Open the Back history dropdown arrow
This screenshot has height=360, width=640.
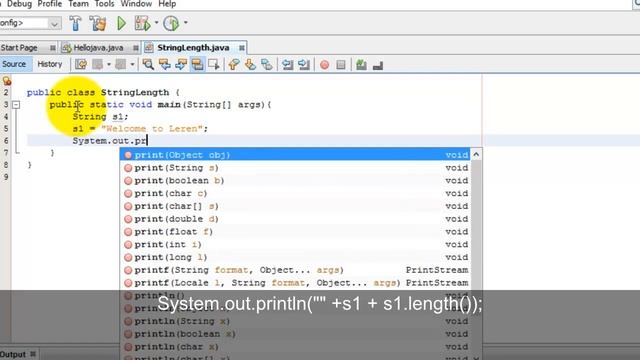(109, 64)
